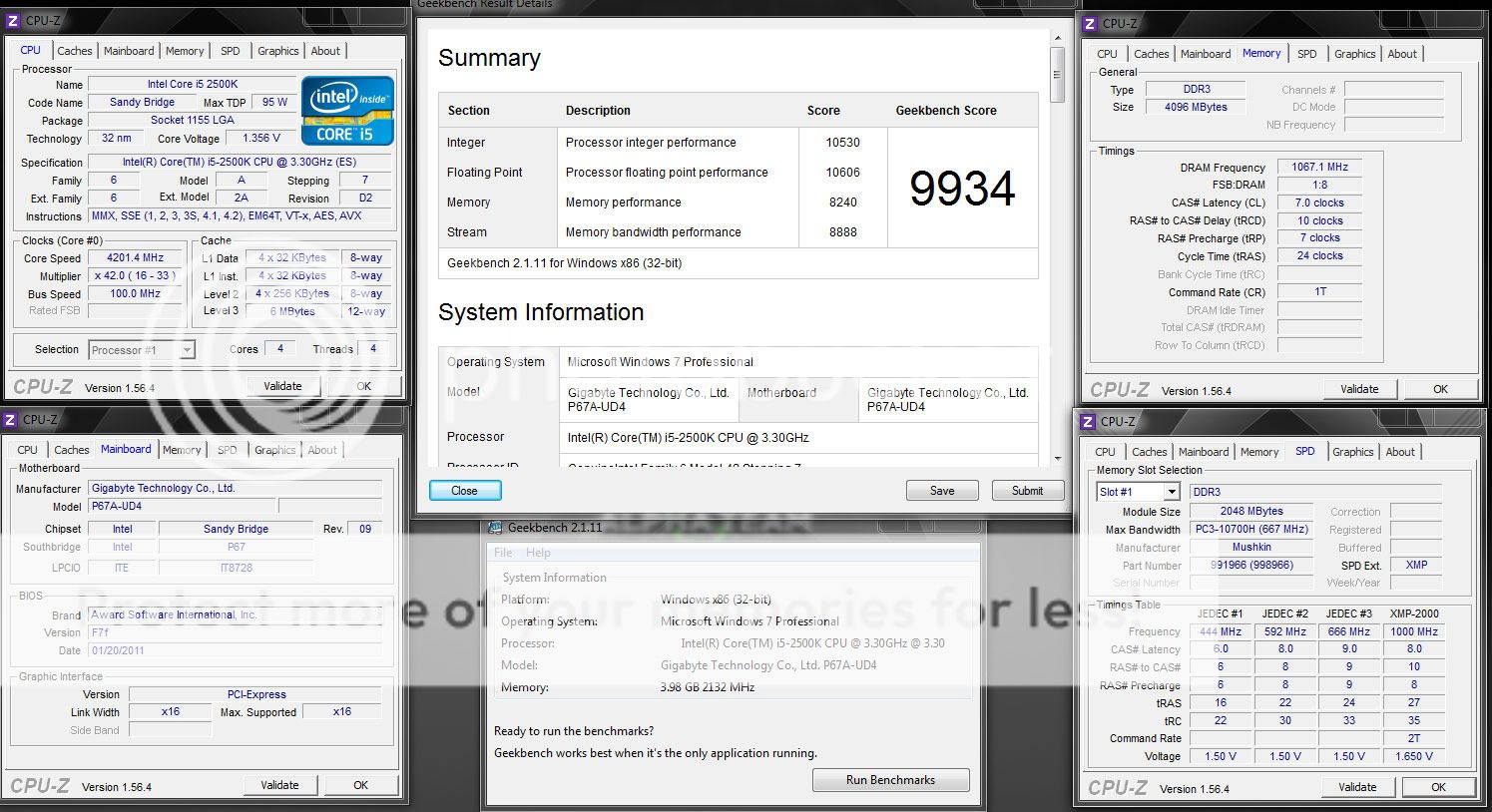Click the Geekbench score 9934

pos(962,188)
